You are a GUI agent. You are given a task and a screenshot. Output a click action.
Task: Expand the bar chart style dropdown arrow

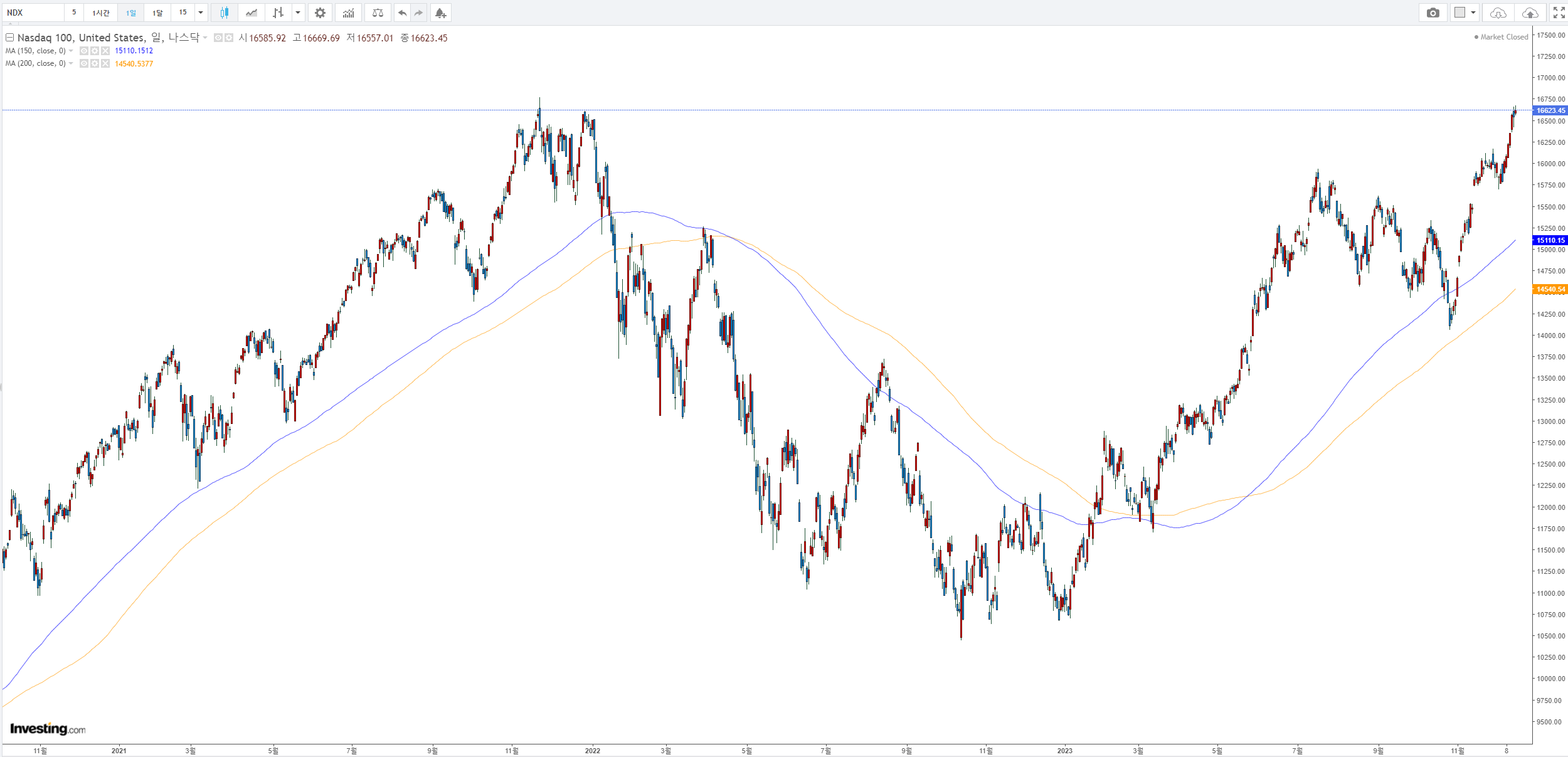click(298, 13)
